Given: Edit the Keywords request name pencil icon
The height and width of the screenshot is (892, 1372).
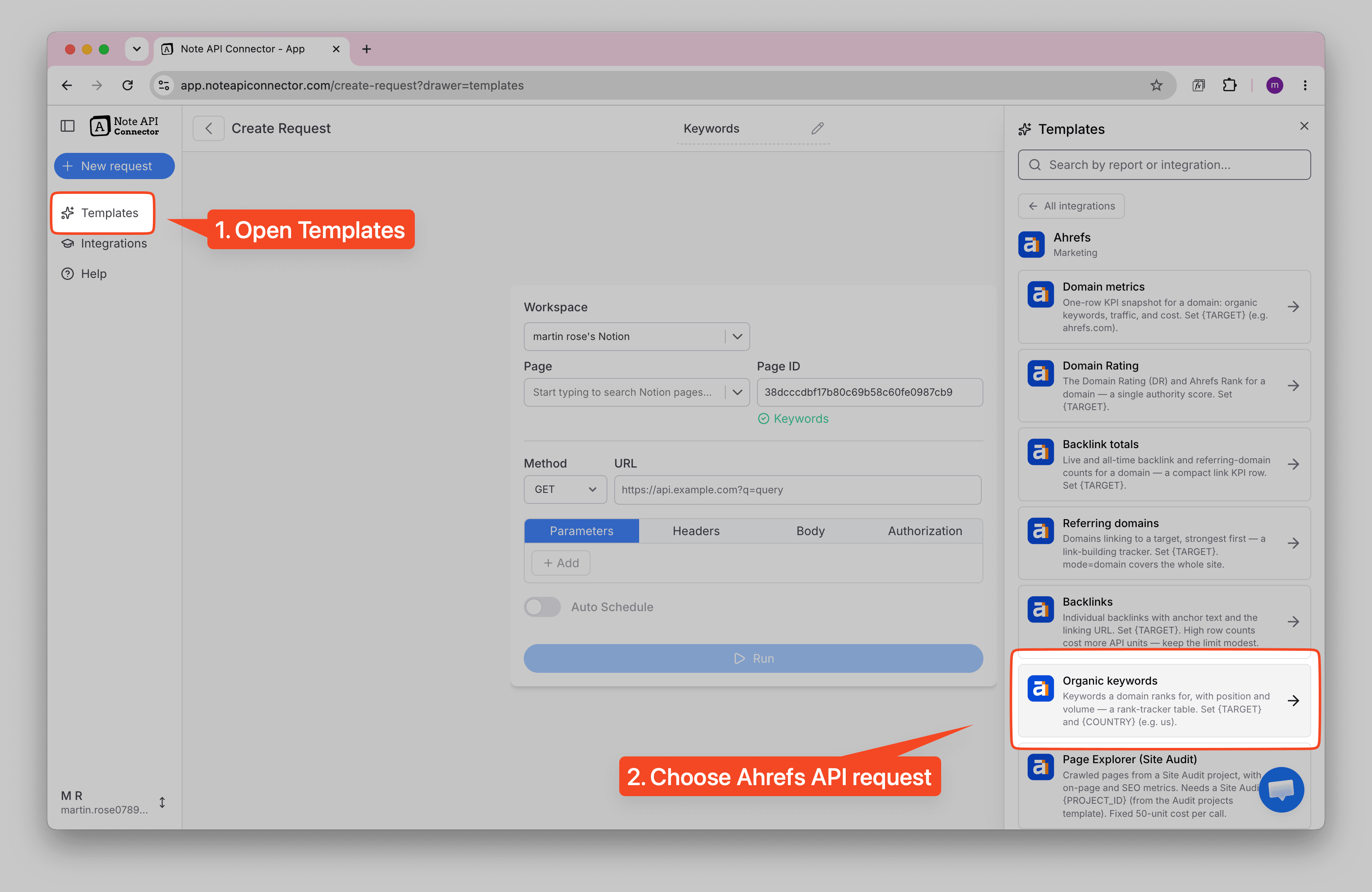Looking at the screenshot, I should (x=817, y=128).
